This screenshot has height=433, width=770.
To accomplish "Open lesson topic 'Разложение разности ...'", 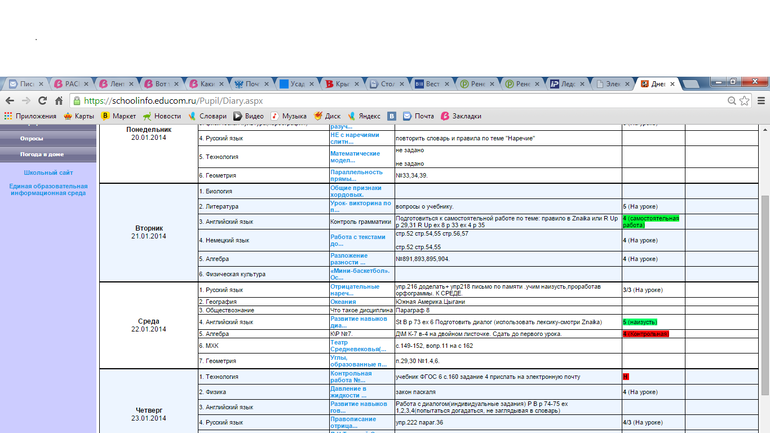I will tap(349, 259).
